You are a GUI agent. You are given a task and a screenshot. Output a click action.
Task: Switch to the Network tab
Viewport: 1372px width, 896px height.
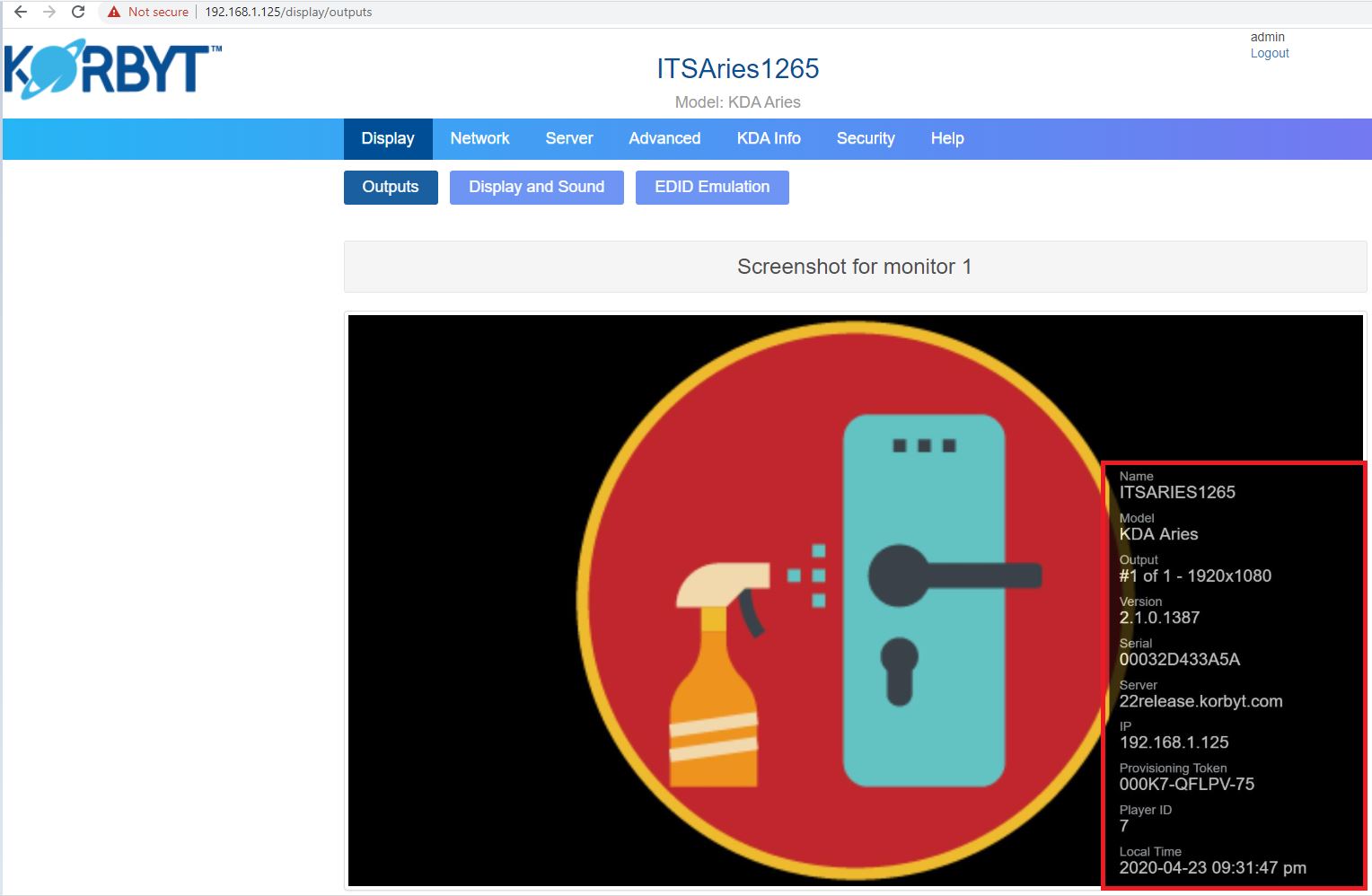[479, 138]
